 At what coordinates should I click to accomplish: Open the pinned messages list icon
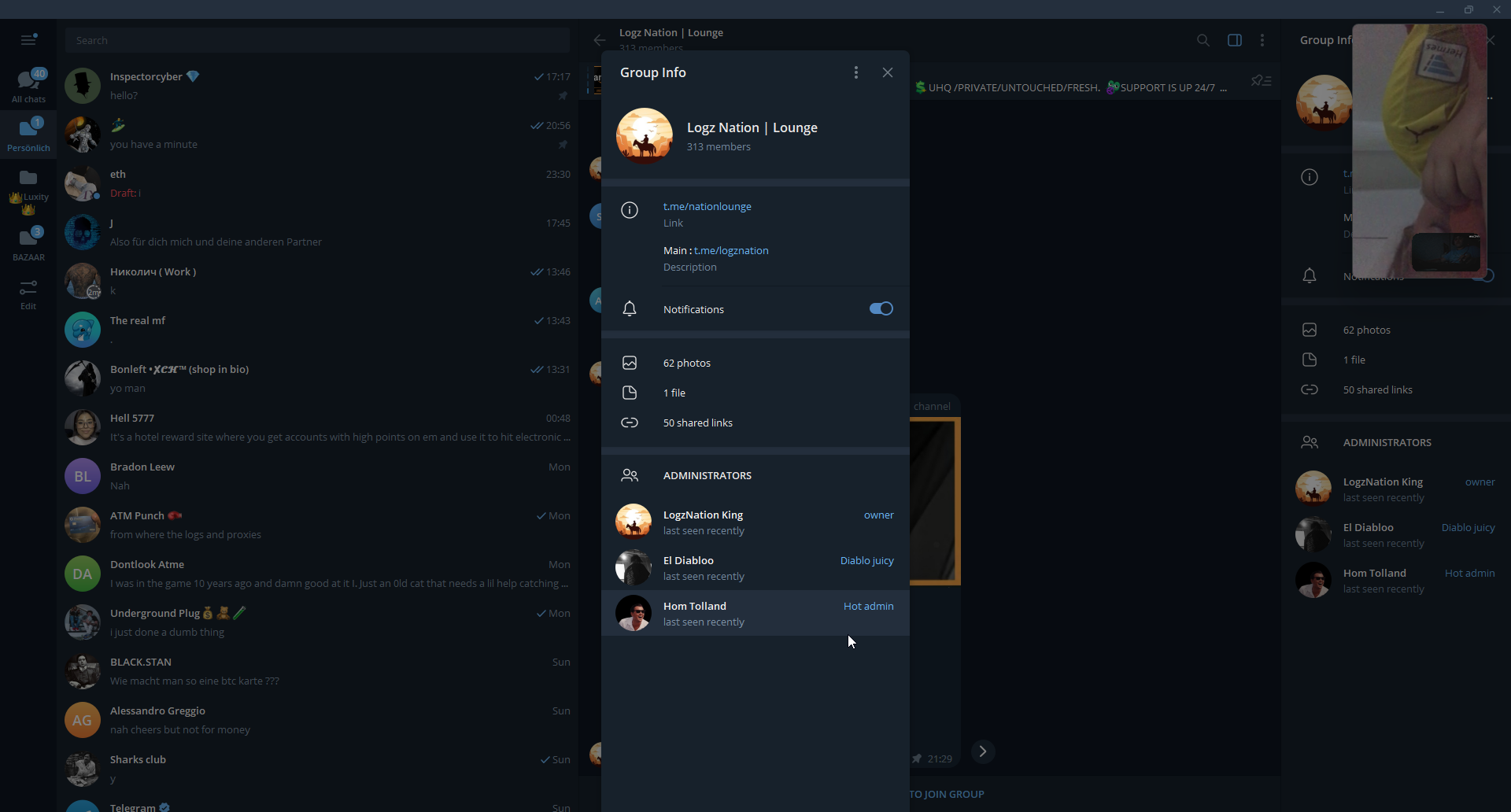(x=1261, y=81)
